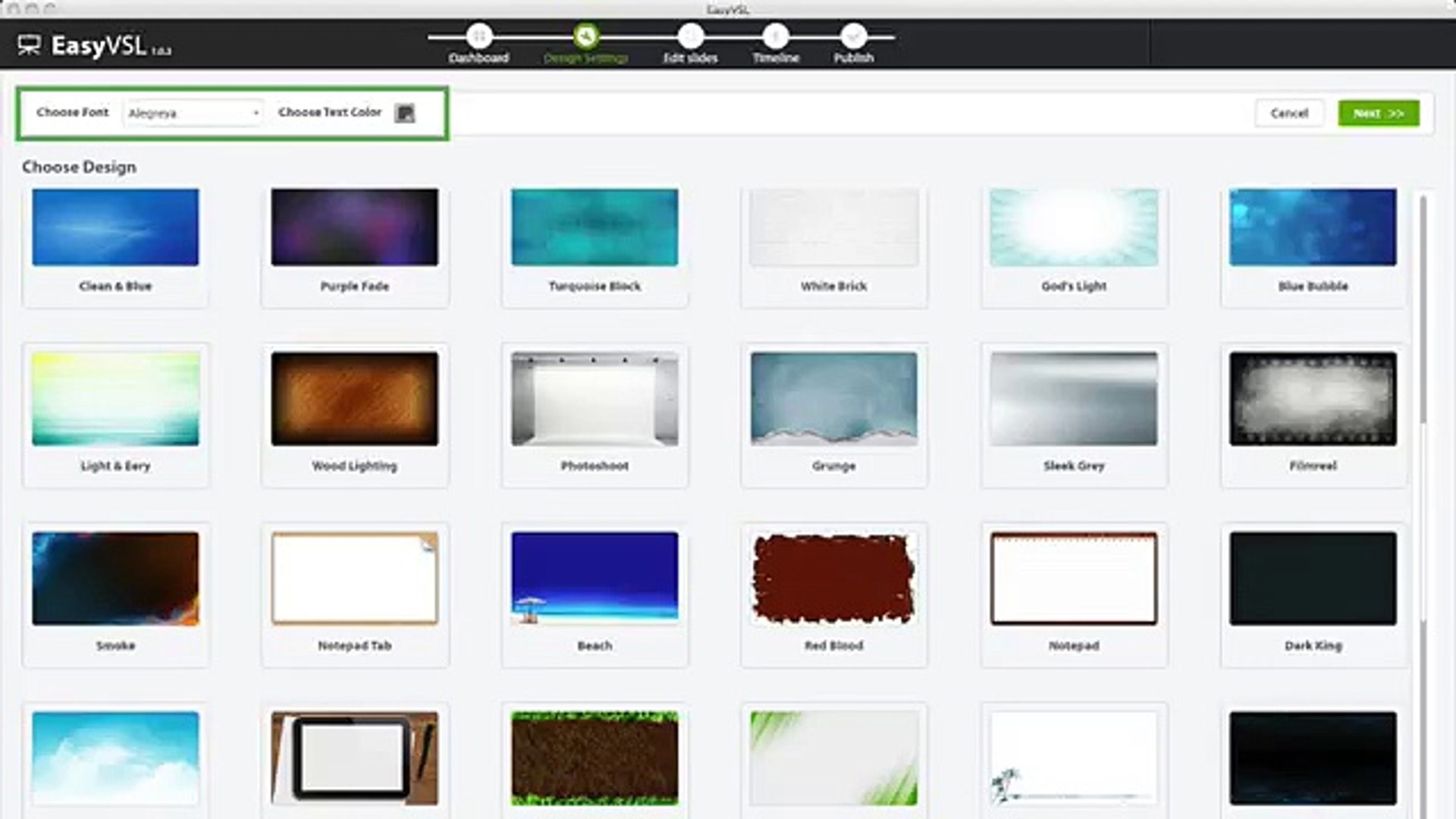
Task: Pick the Wood Lighting design
Action: (x=354, y=400)
